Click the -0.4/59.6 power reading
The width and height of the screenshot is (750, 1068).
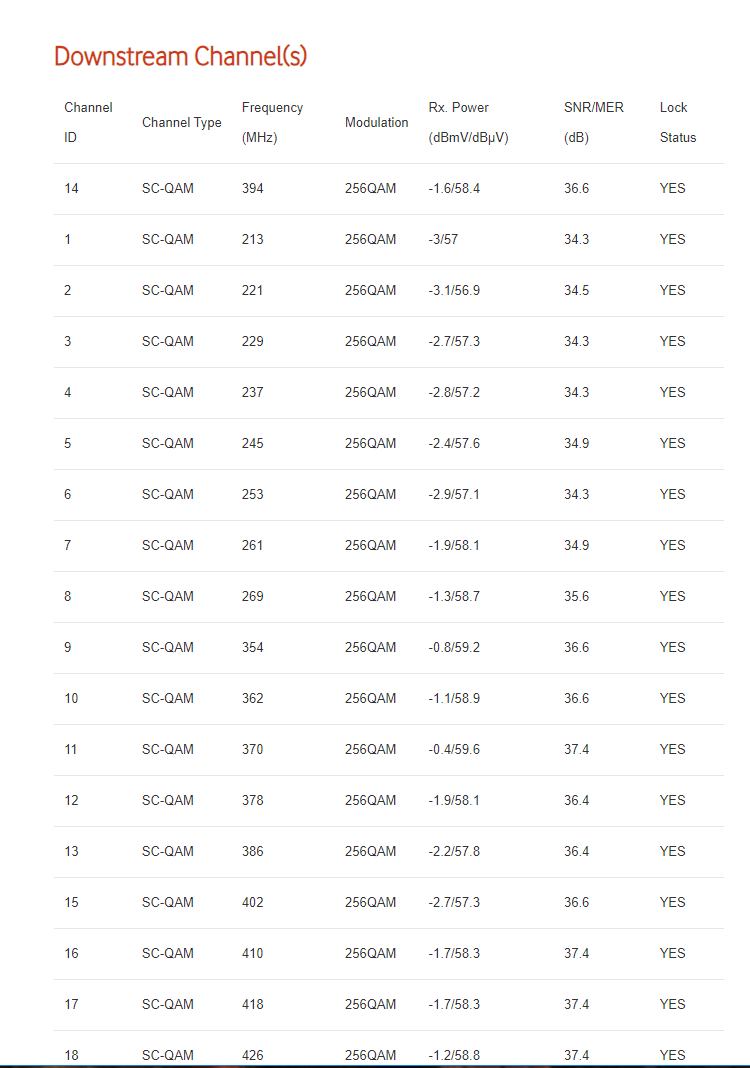click(x=454, y=750)
